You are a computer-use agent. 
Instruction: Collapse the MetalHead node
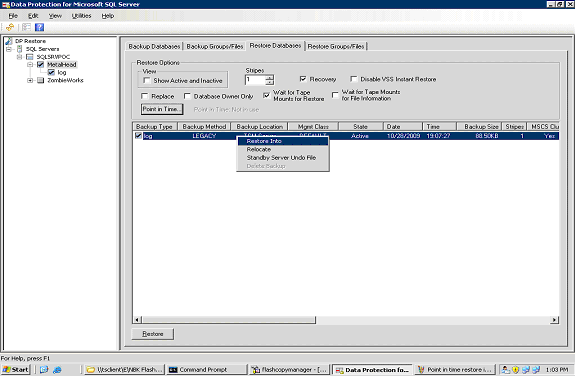pyautogui.click(x=30, y=65)
